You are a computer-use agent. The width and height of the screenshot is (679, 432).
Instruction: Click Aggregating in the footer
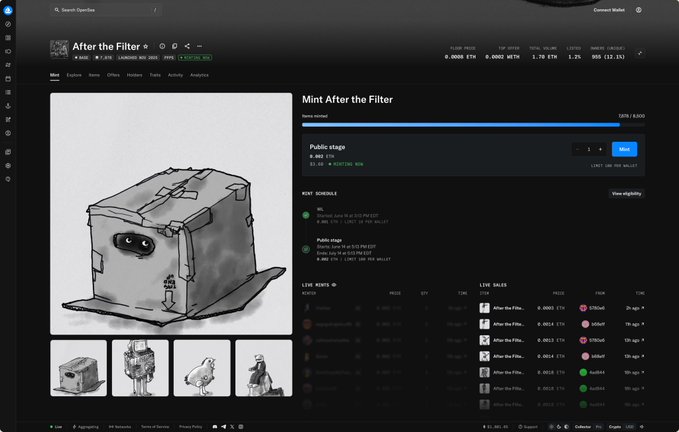pyautogui.click(x=86, y=427)
